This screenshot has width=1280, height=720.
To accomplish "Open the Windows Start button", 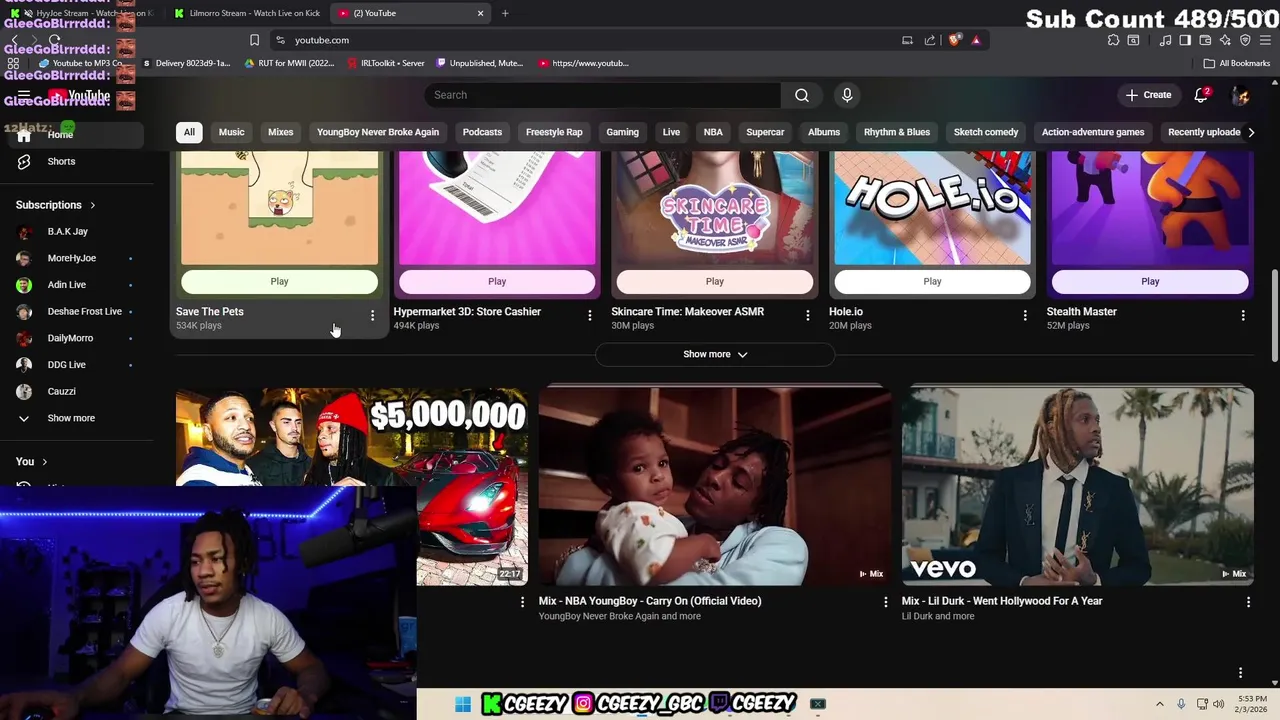I will tap(463, 704).
